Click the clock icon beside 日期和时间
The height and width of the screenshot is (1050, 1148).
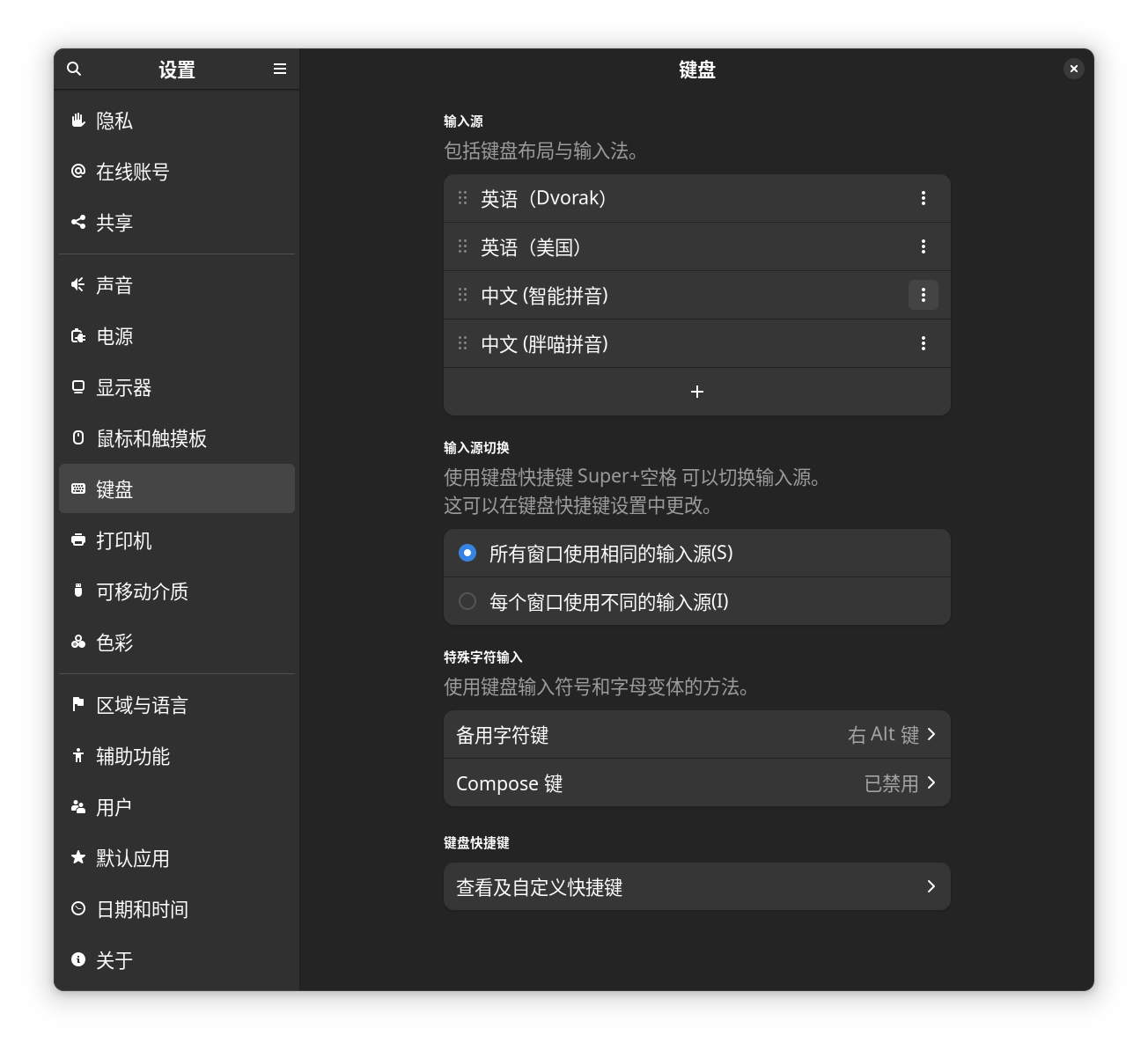pyautogui.click(x=78, y=908)
